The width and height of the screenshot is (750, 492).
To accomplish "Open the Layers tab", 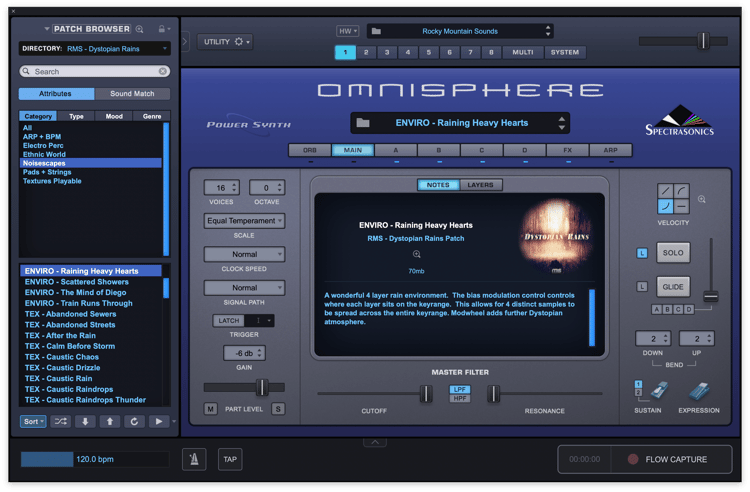I will point(480,185).
